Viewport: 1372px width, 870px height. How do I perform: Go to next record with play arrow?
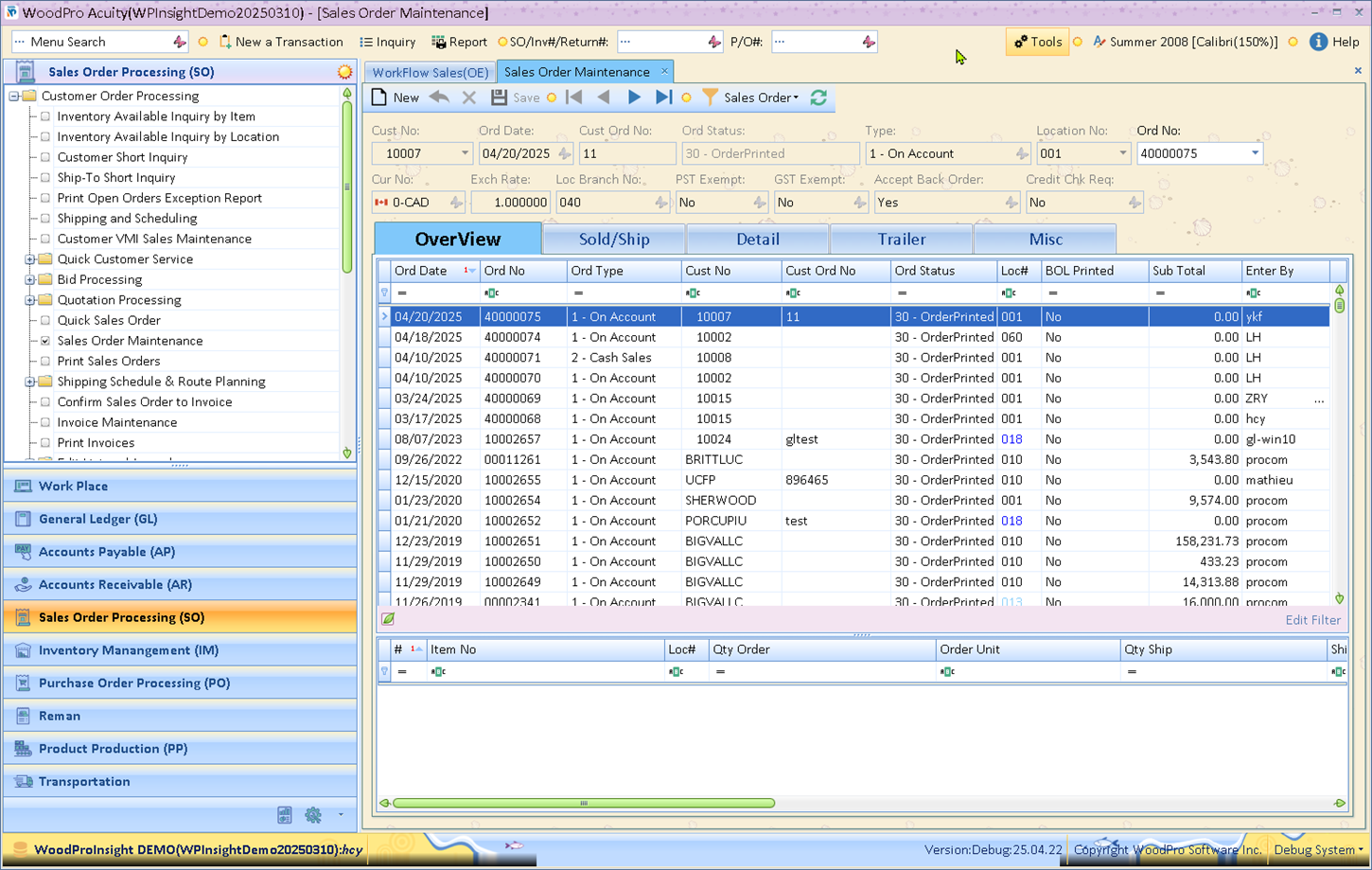pyautogui.click(x=634, y=98)
